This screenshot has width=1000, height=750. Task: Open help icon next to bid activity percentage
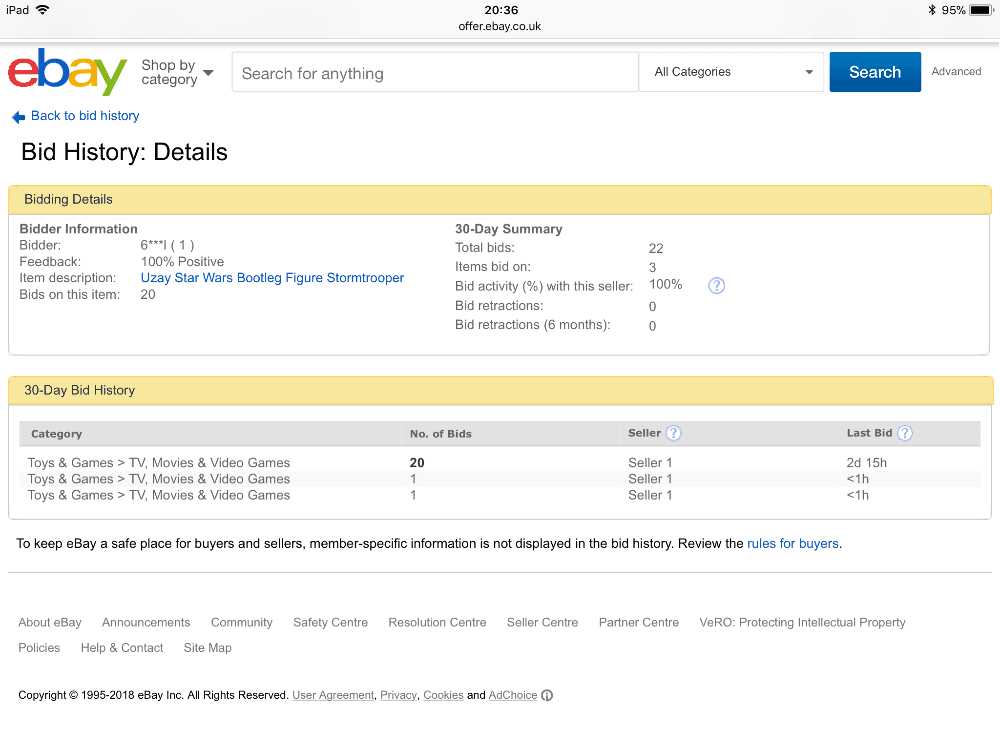click(x=716, y=286)
